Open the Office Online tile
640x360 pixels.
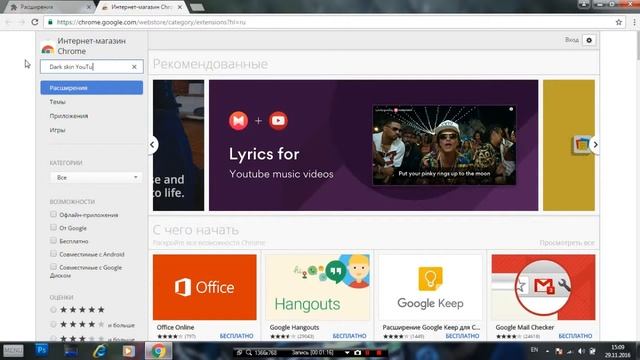(204, 287)
